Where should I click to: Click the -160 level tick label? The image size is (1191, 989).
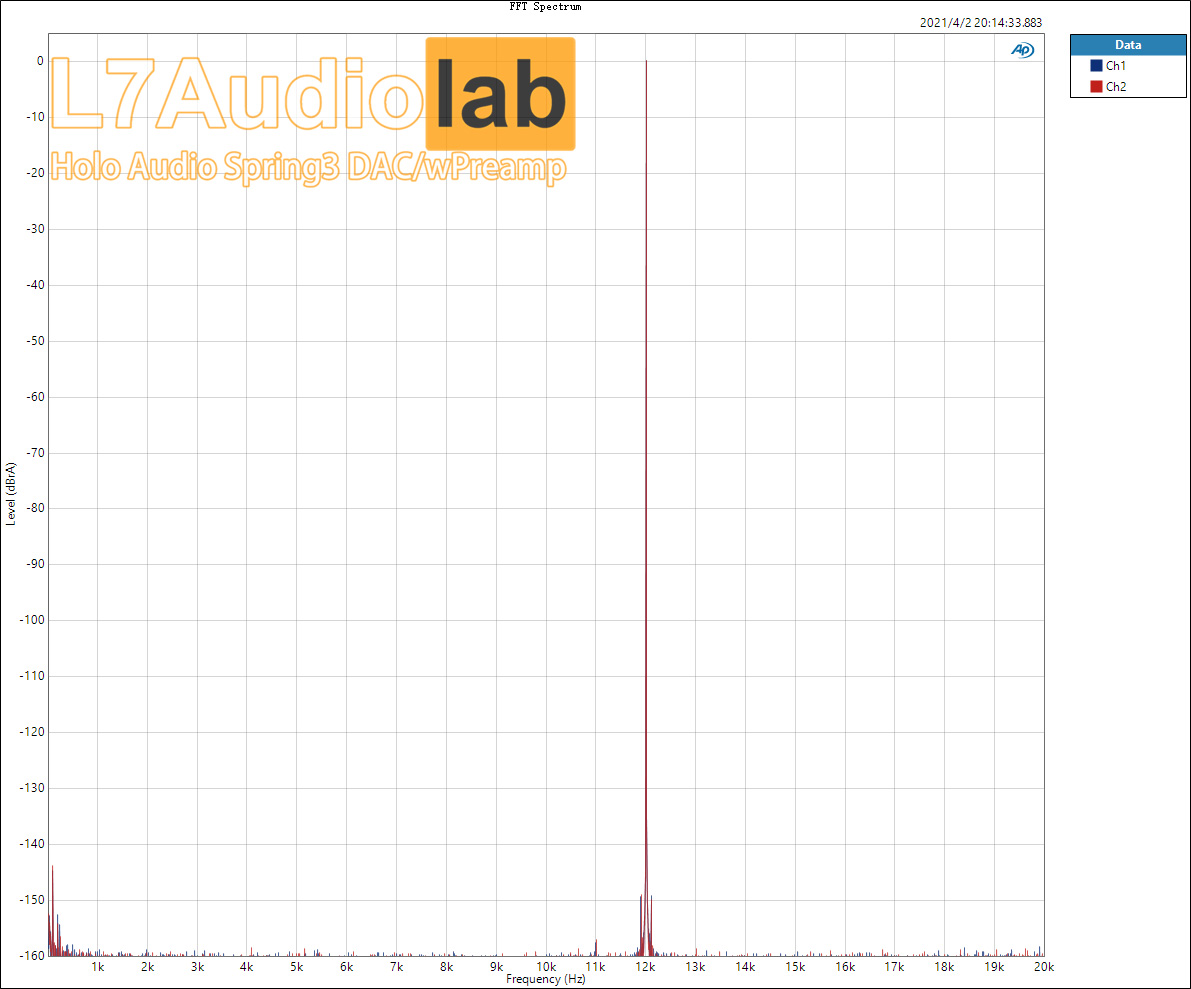tap(29, 955)
